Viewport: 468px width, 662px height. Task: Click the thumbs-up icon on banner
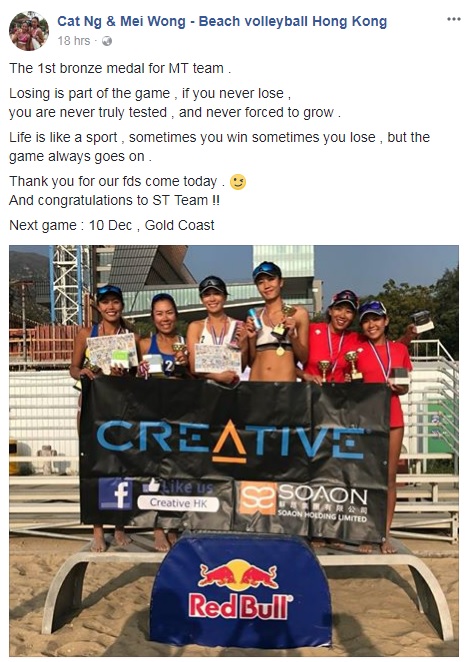[x=152, y=486]
